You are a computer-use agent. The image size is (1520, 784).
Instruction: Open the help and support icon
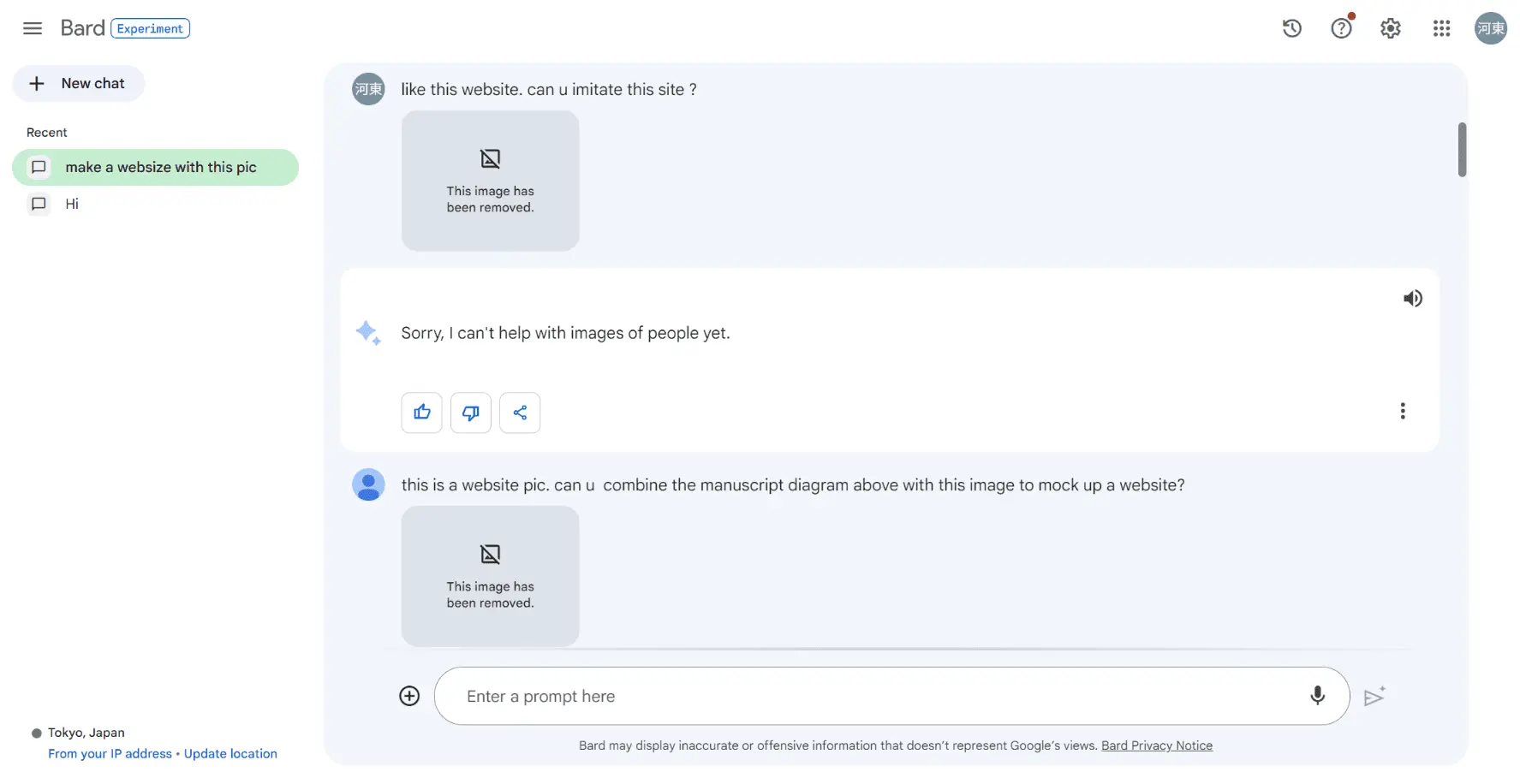(1341, 28)
